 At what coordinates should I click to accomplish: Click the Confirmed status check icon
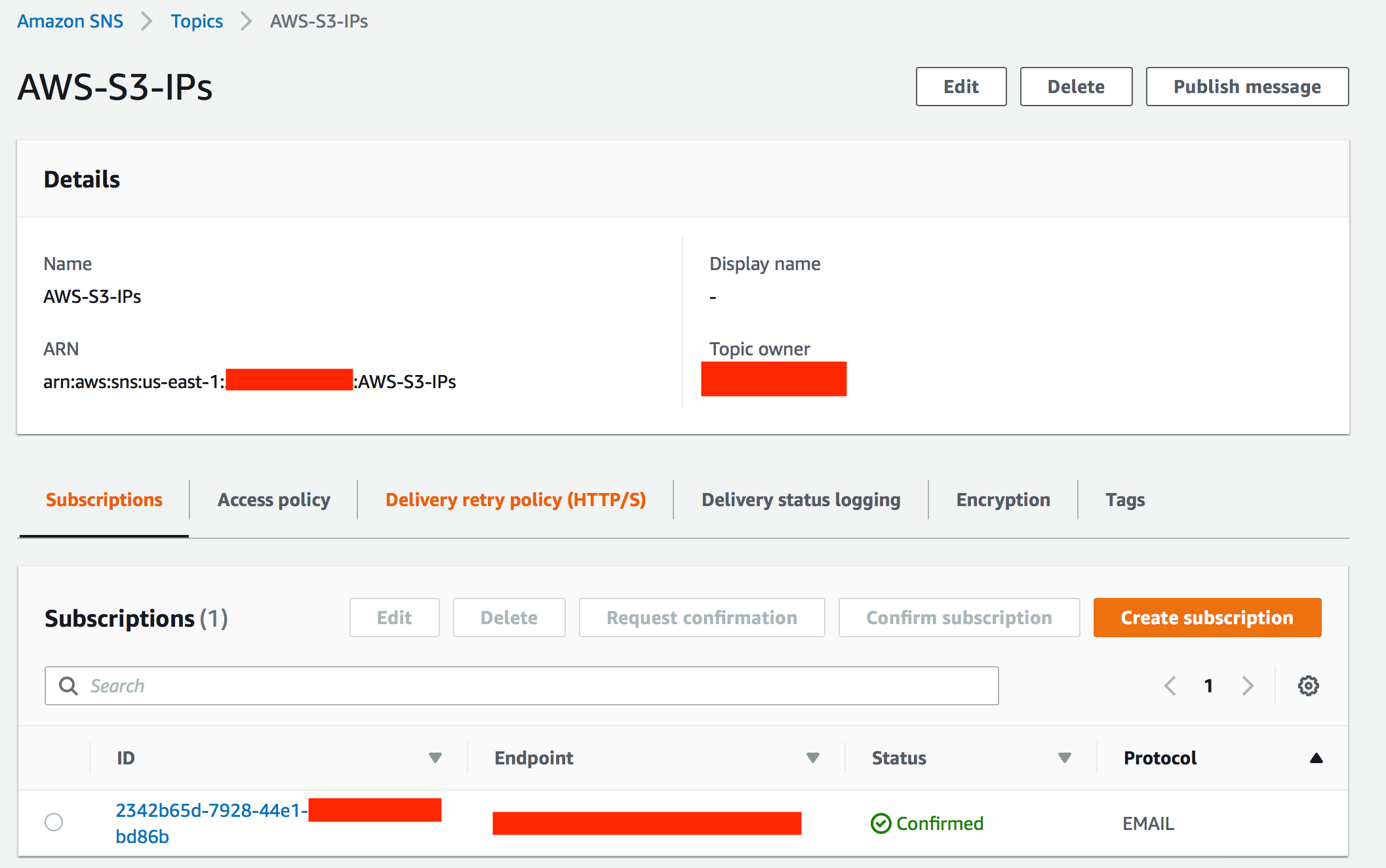coord(881,823)
